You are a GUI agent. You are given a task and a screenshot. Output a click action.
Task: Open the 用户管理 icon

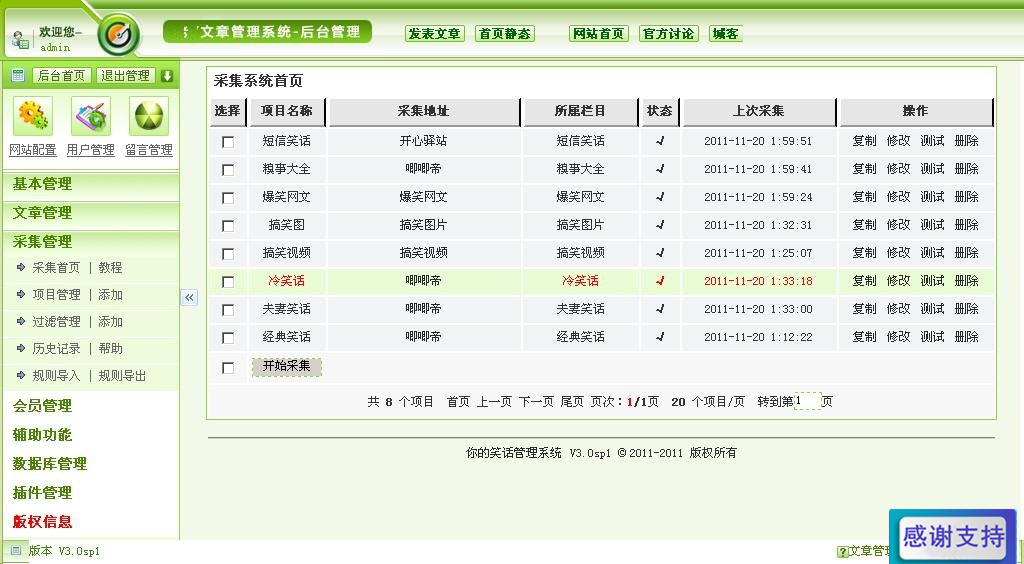pyautogui.click(x=91, y=116)
